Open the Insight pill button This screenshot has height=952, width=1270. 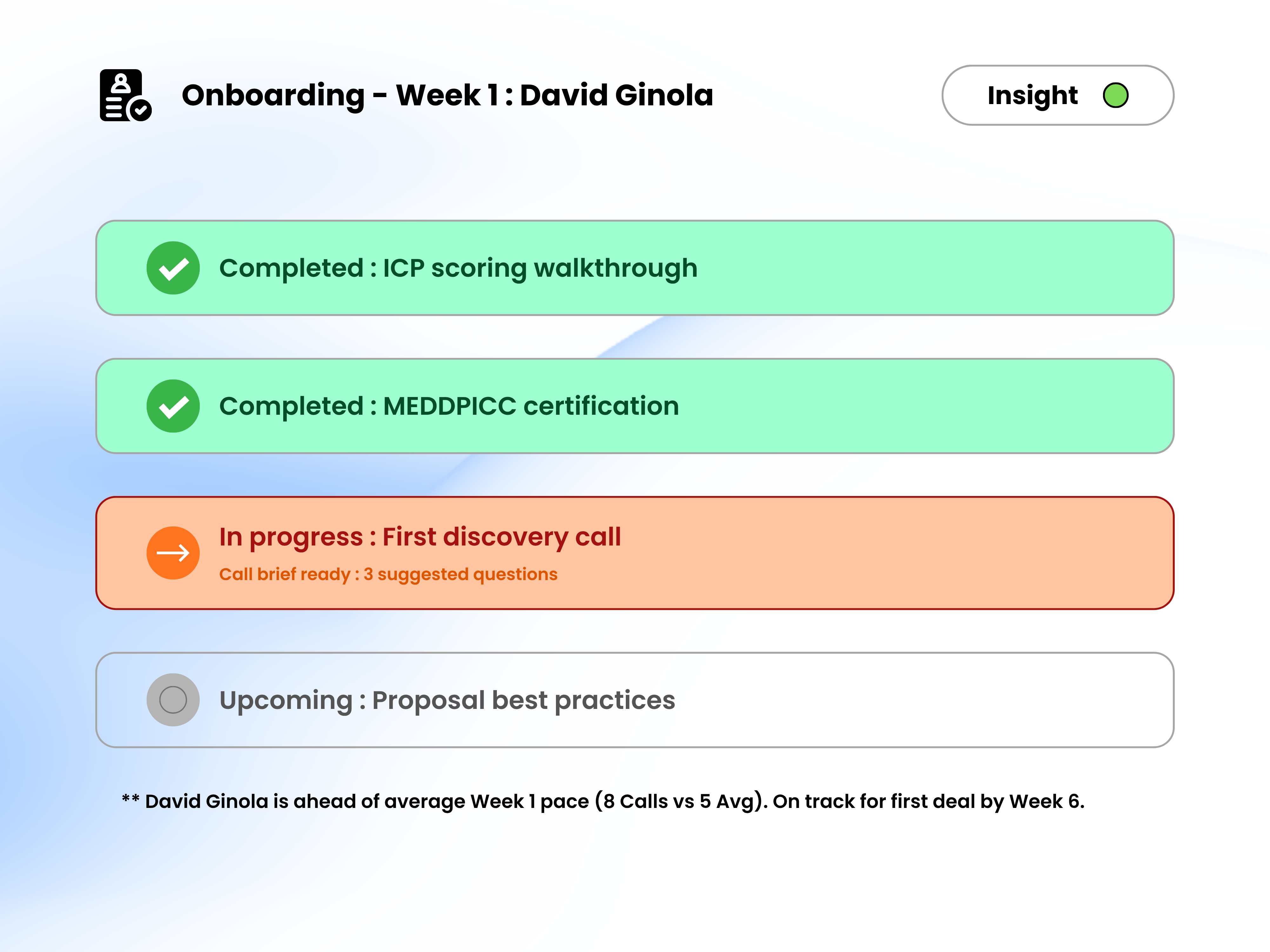coord(1058,95)
